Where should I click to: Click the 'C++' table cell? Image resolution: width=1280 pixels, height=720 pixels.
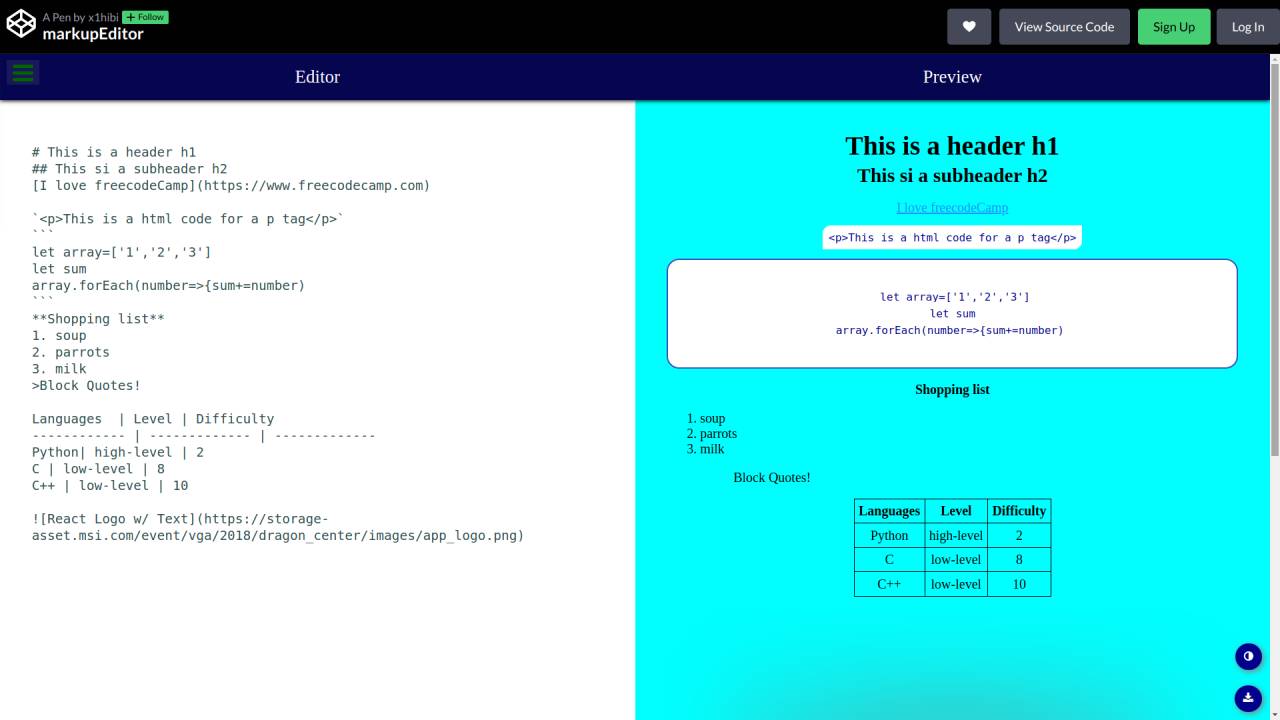pos(889,584)
